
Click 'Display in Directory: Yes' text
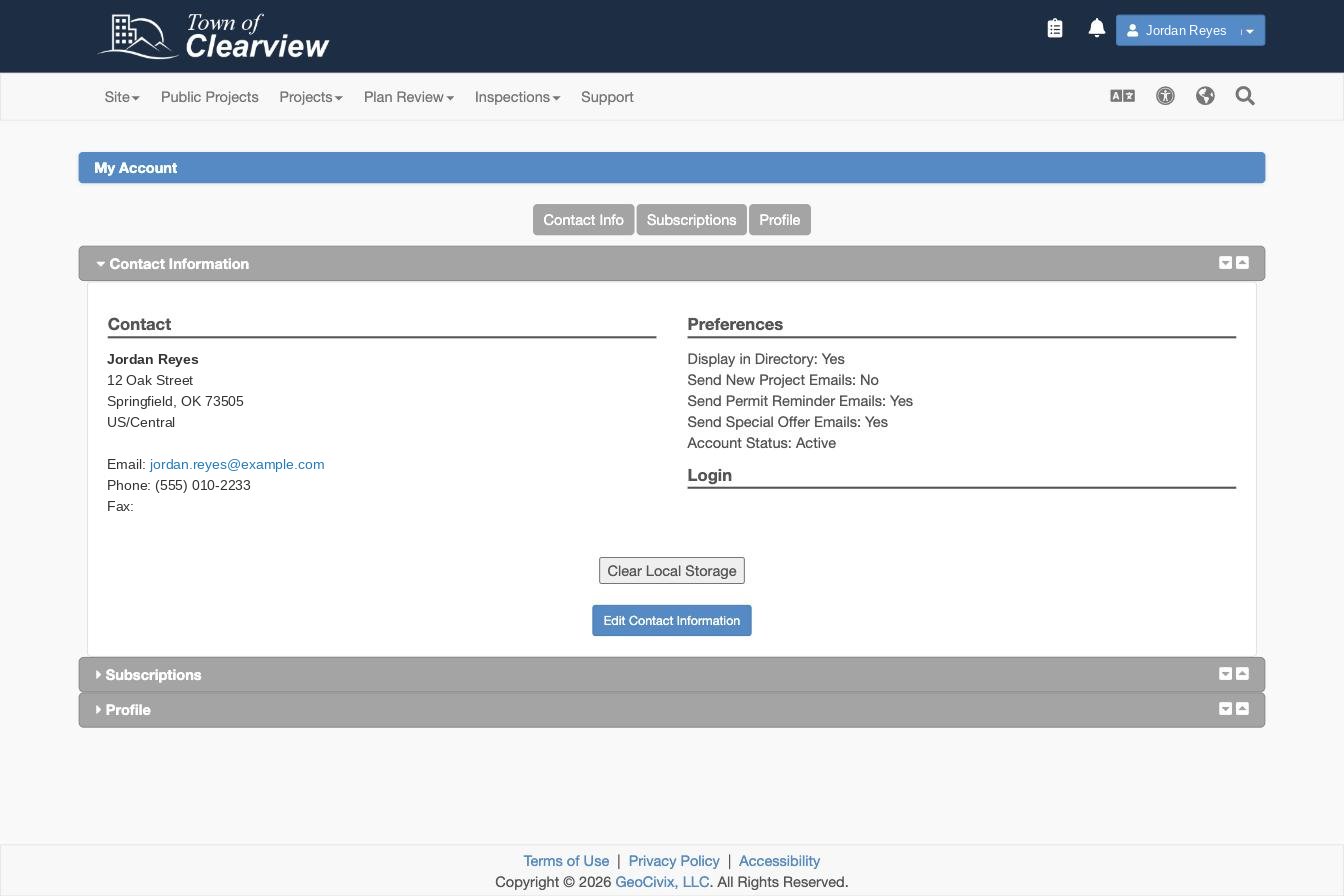[766, 359]
